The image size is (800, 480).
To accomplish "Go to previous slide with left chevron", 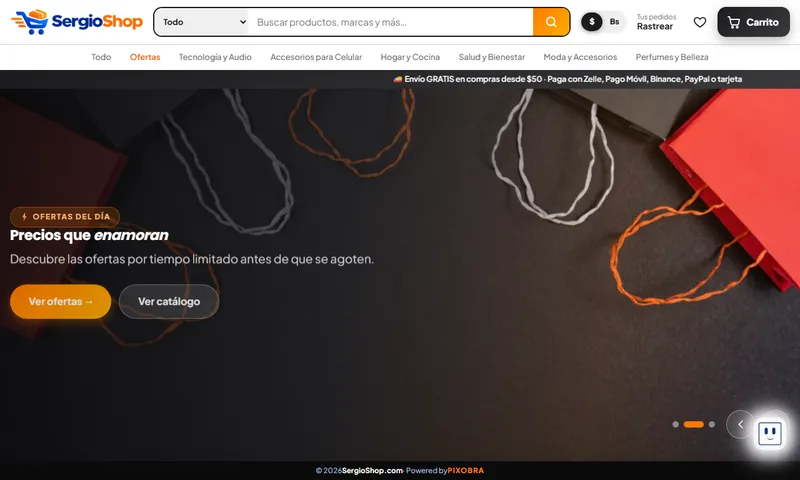I will [740, 424].
